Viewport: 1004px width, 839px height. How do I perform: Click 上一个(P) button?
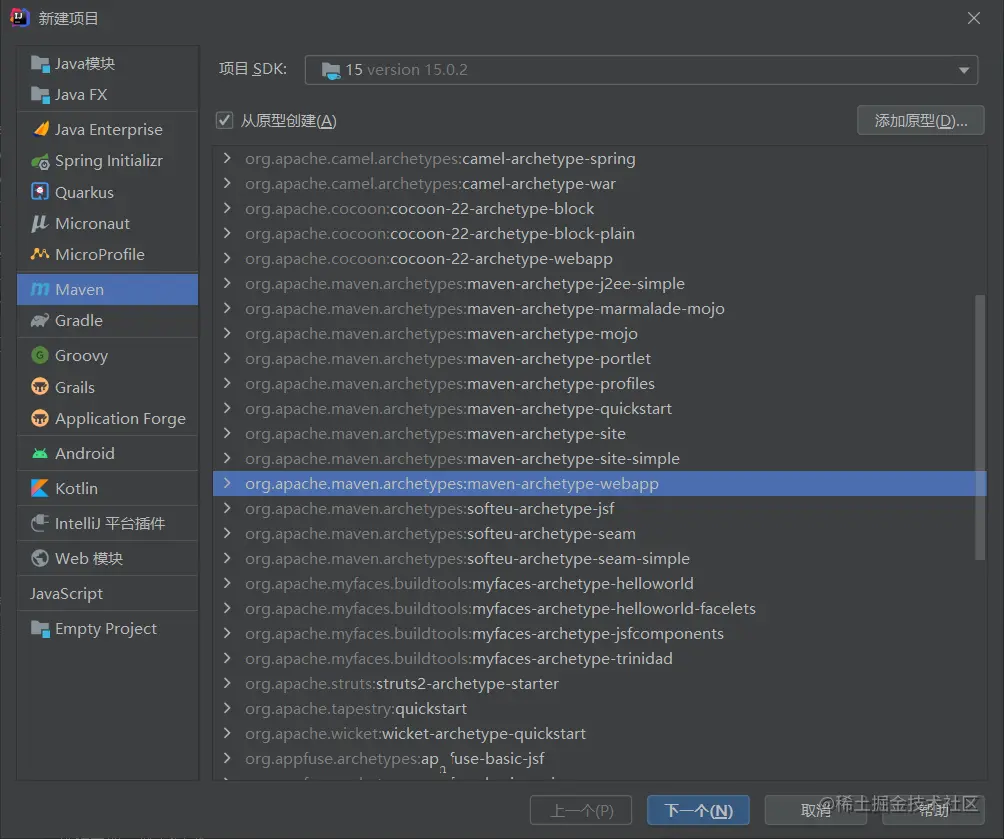(x=581, y=810)
